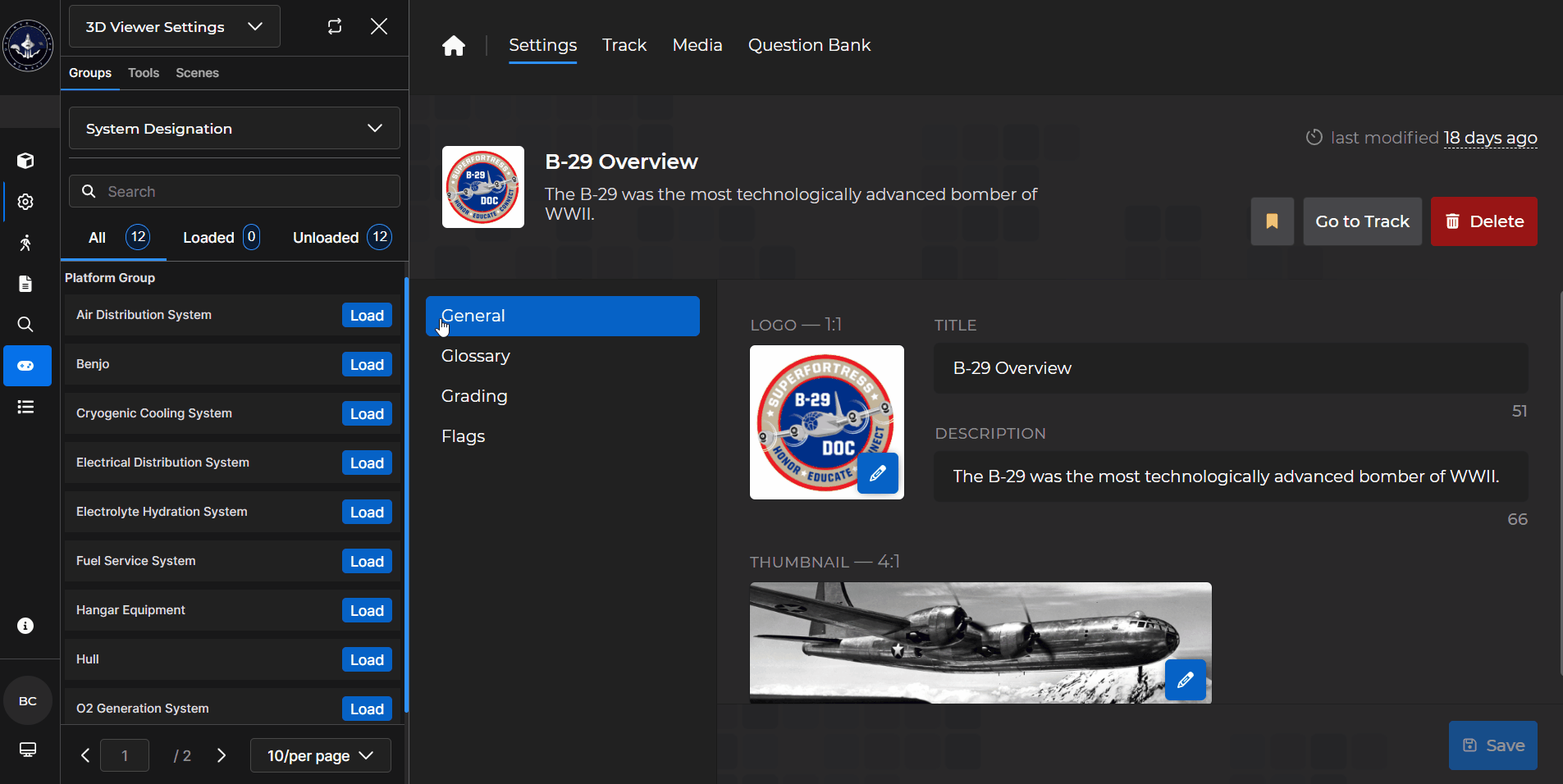This screenshot has height=784, width=1563.
Task: Edit the thumbnail image with pencil icon
Action: coord(1186,680)
